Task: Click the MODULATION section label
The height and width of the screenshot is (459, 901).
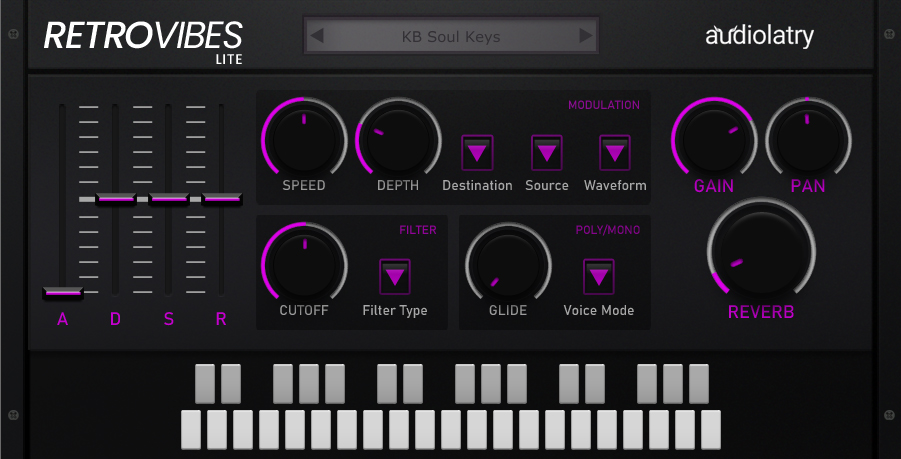Action: [x=604, y=105]
